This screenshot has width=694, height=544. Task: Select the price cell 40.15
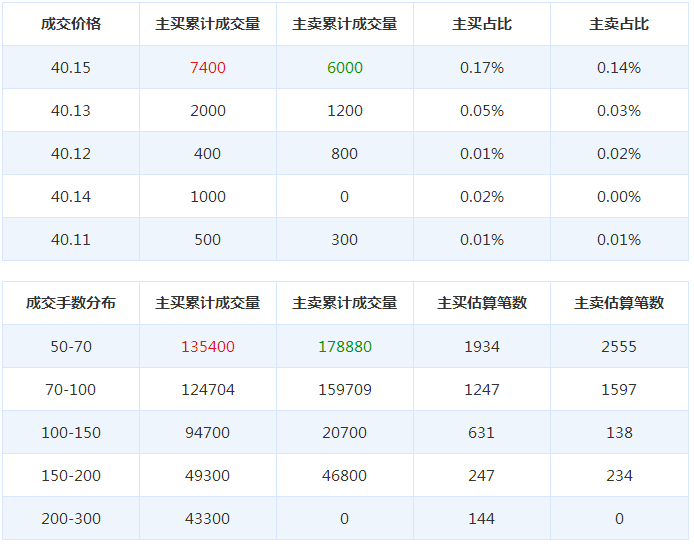point(71,68)
